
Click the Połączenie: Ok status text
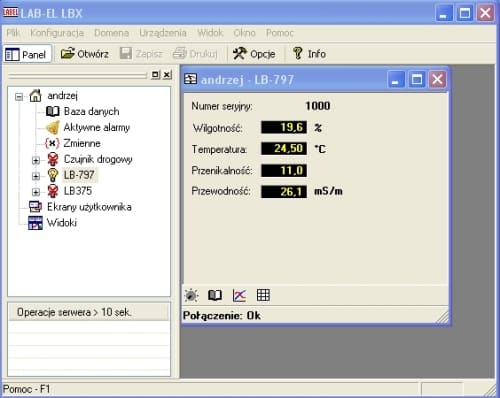[222, 316]
